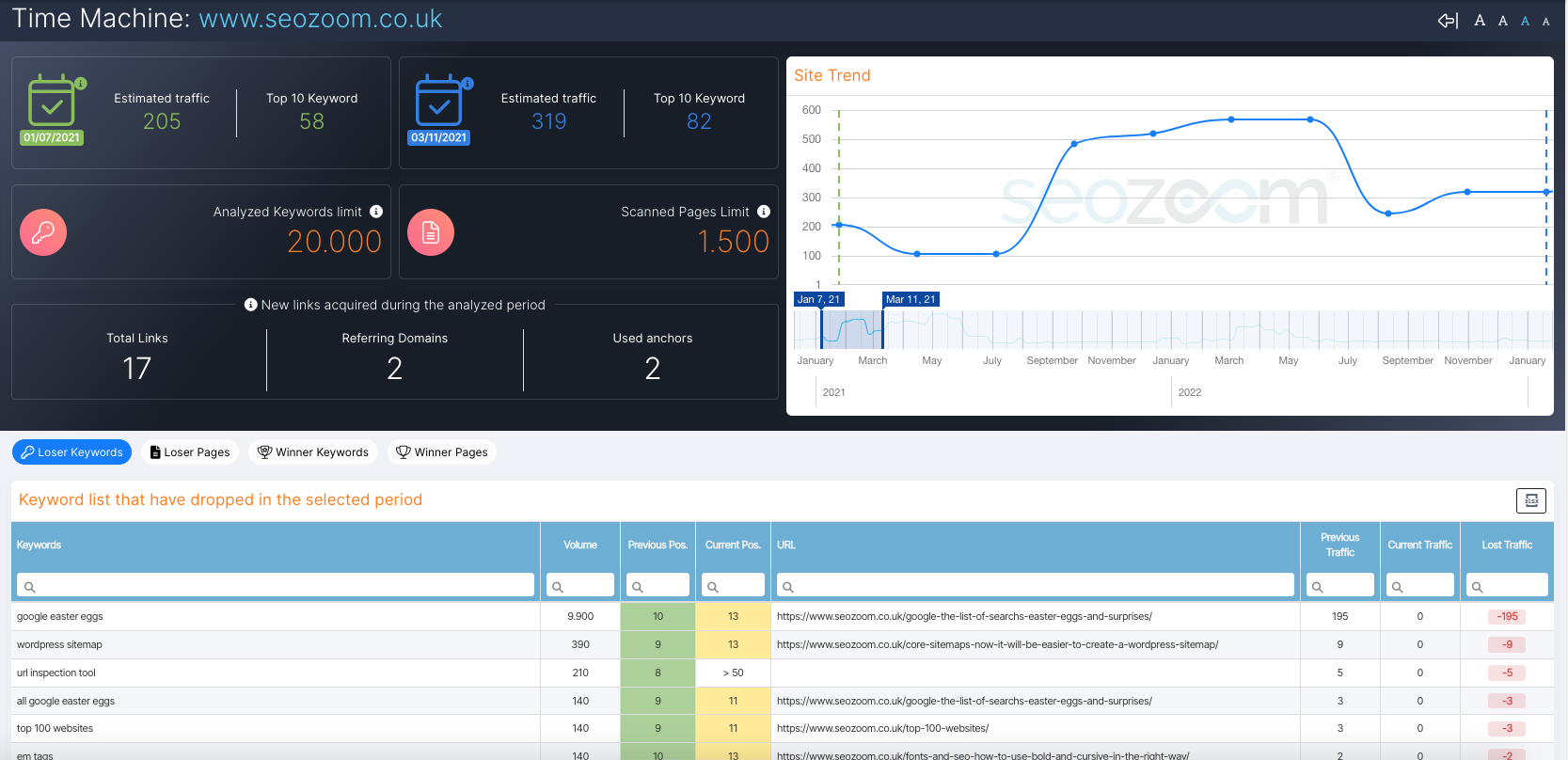Select the 'top 100 websites' keyword cell
Image resolution: width=1568 pixels, height=760 pixels.
click(276, 729)
